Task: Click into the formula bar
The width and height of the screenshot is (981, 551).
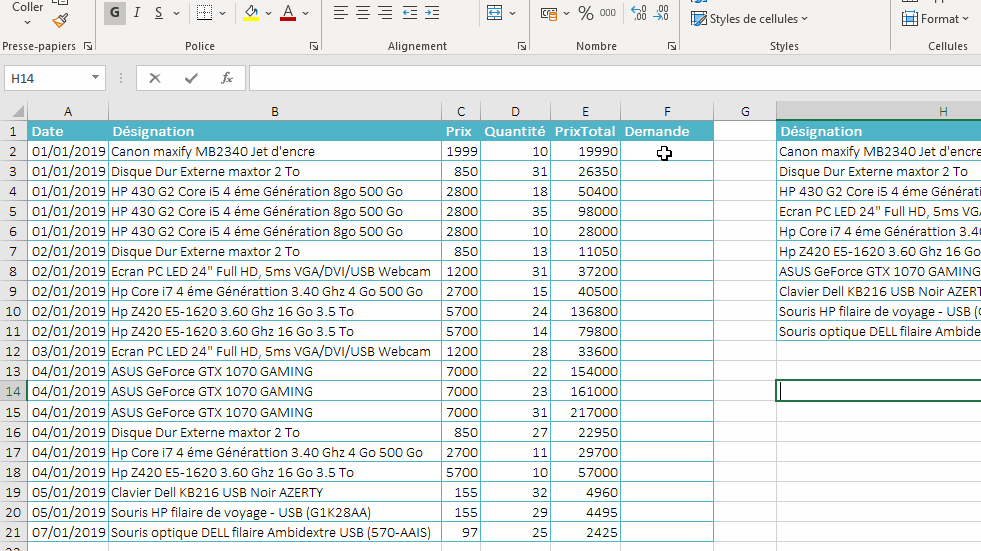Action: coord(615,78)
